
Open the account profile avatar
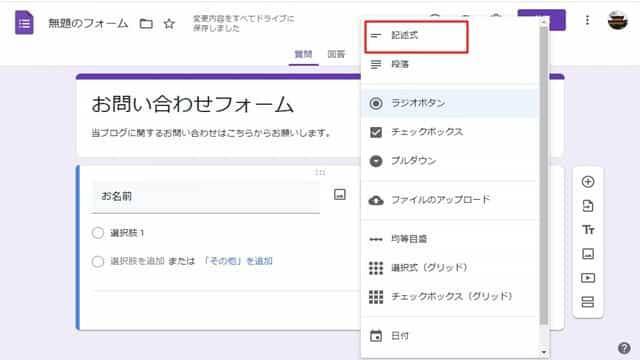[617, 20]
